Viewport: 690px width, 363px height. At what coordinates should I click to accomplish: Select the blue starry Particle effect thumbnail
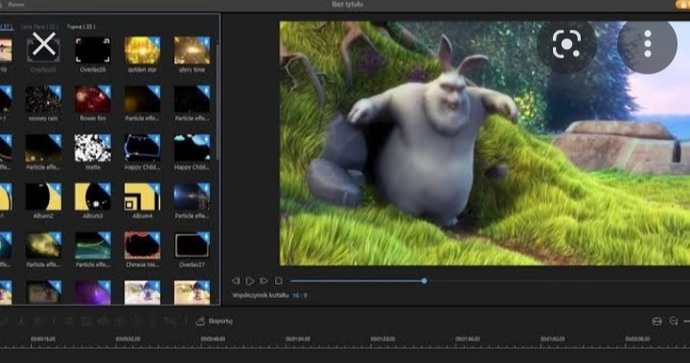(192, 197)
